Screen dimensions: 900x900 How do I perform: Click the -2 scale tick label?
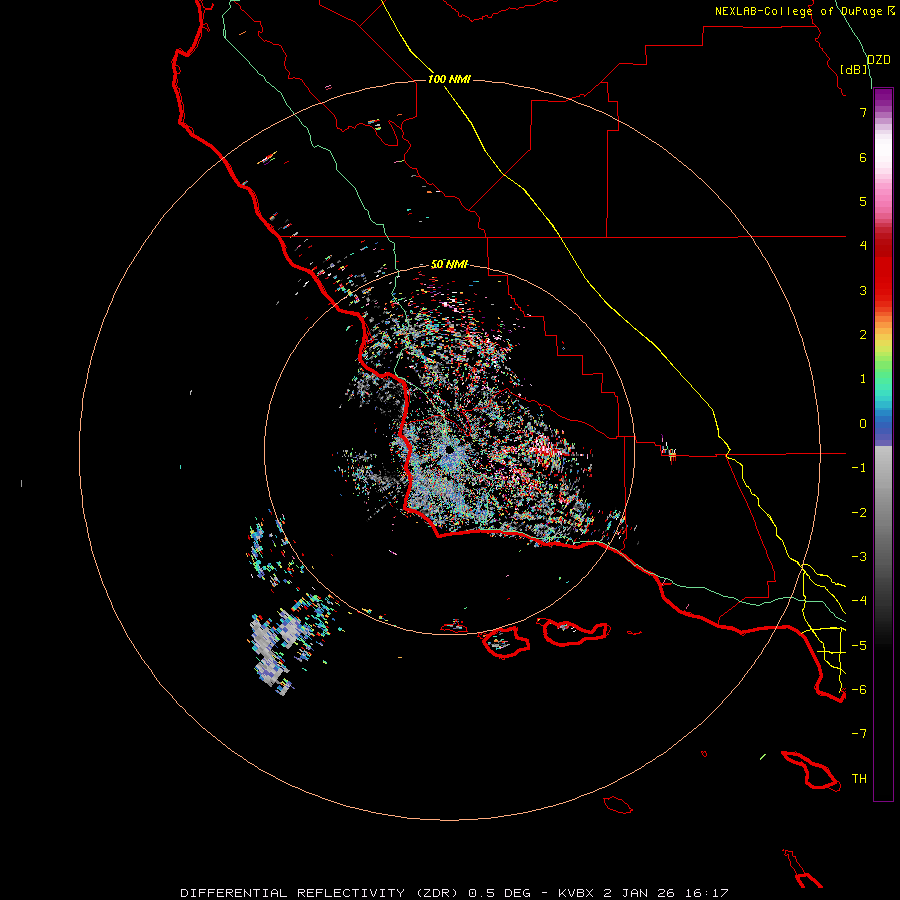859,513
